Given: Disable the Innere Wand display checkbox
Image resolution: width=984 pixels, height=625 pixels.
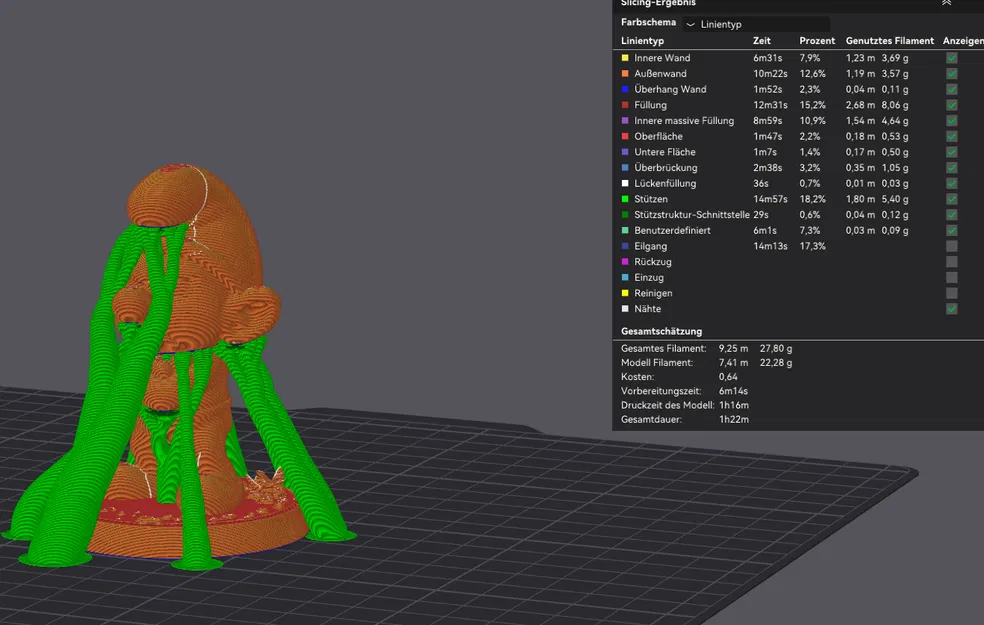Looking at the screenshot, I should click(951, 57).
